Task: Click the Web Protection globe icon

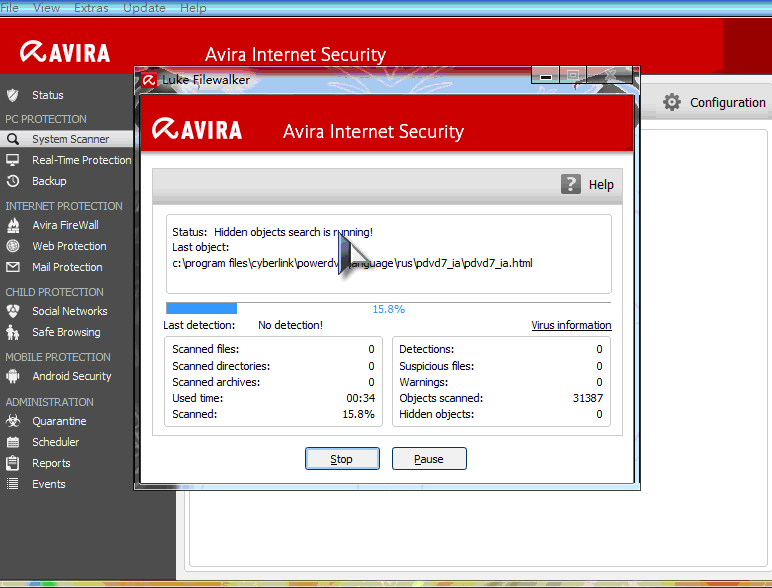Action: coord(13,246)
